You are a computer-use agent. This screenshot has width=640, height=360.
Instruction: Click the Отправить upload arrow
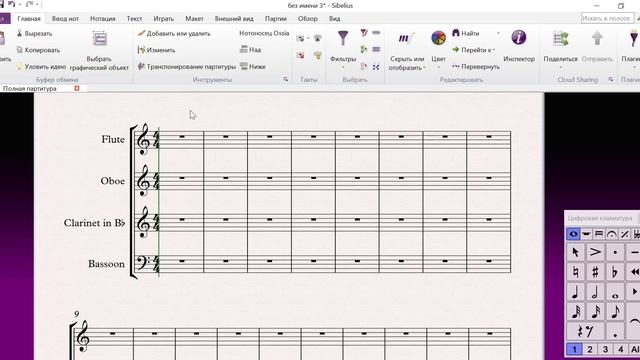[597, 39]
